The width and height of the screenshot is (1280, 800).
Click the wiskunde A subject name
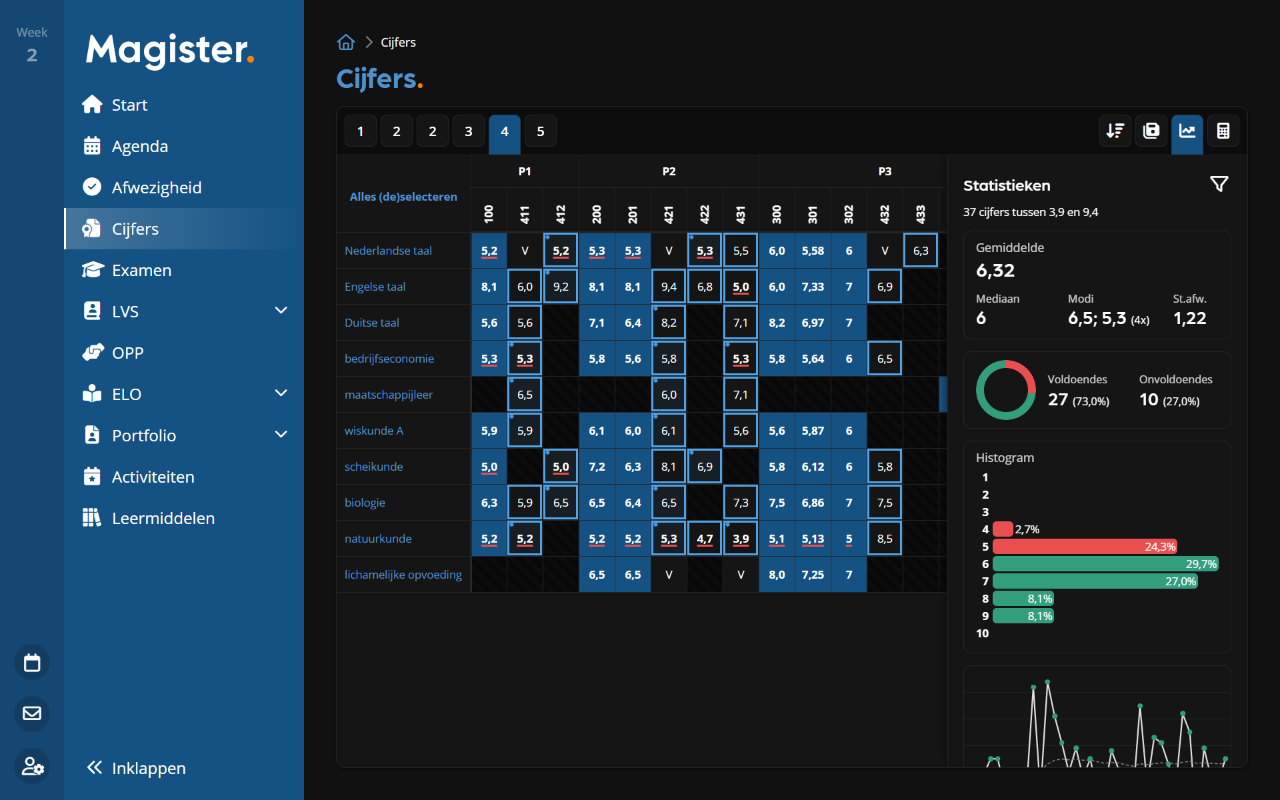[374, 431]
